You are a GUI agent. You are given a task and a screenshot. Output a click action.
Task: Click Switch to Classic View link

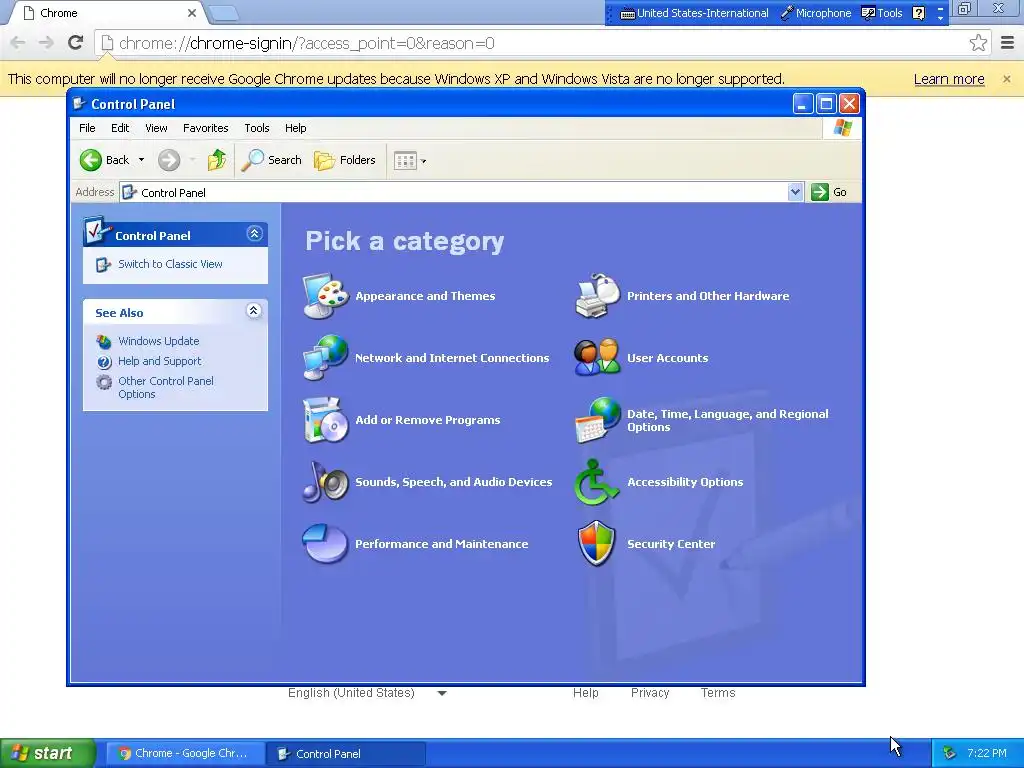(x=170, y=264)
